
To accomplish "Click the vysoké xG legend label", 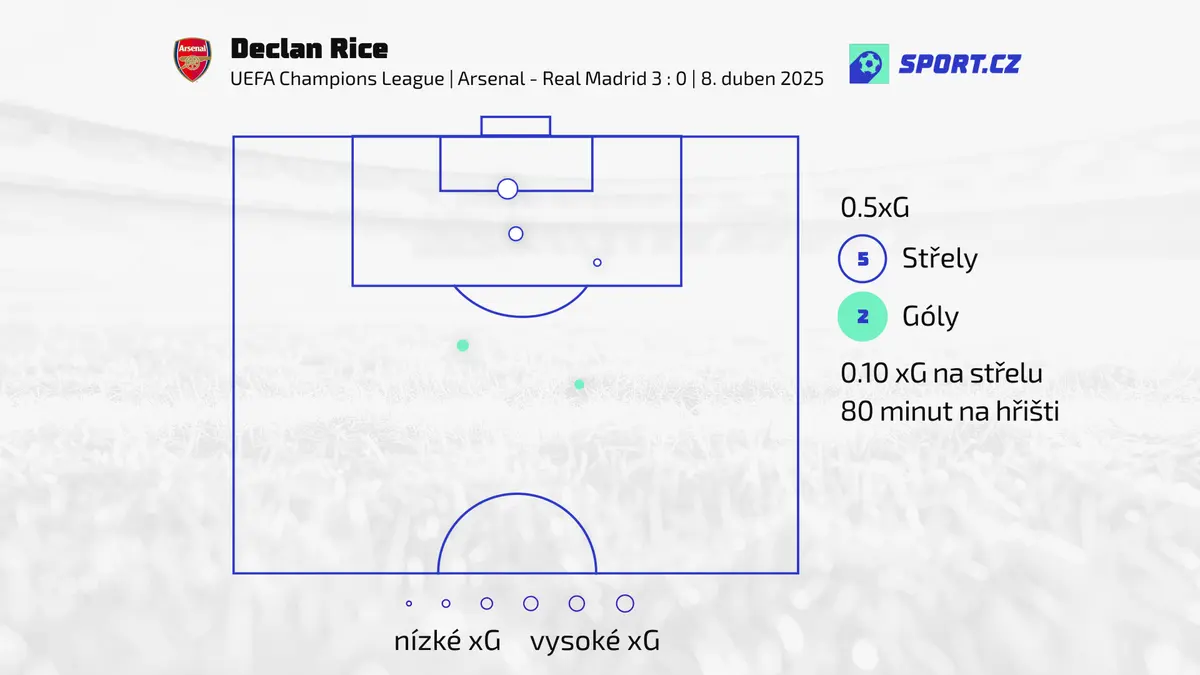I will [595, 641].
